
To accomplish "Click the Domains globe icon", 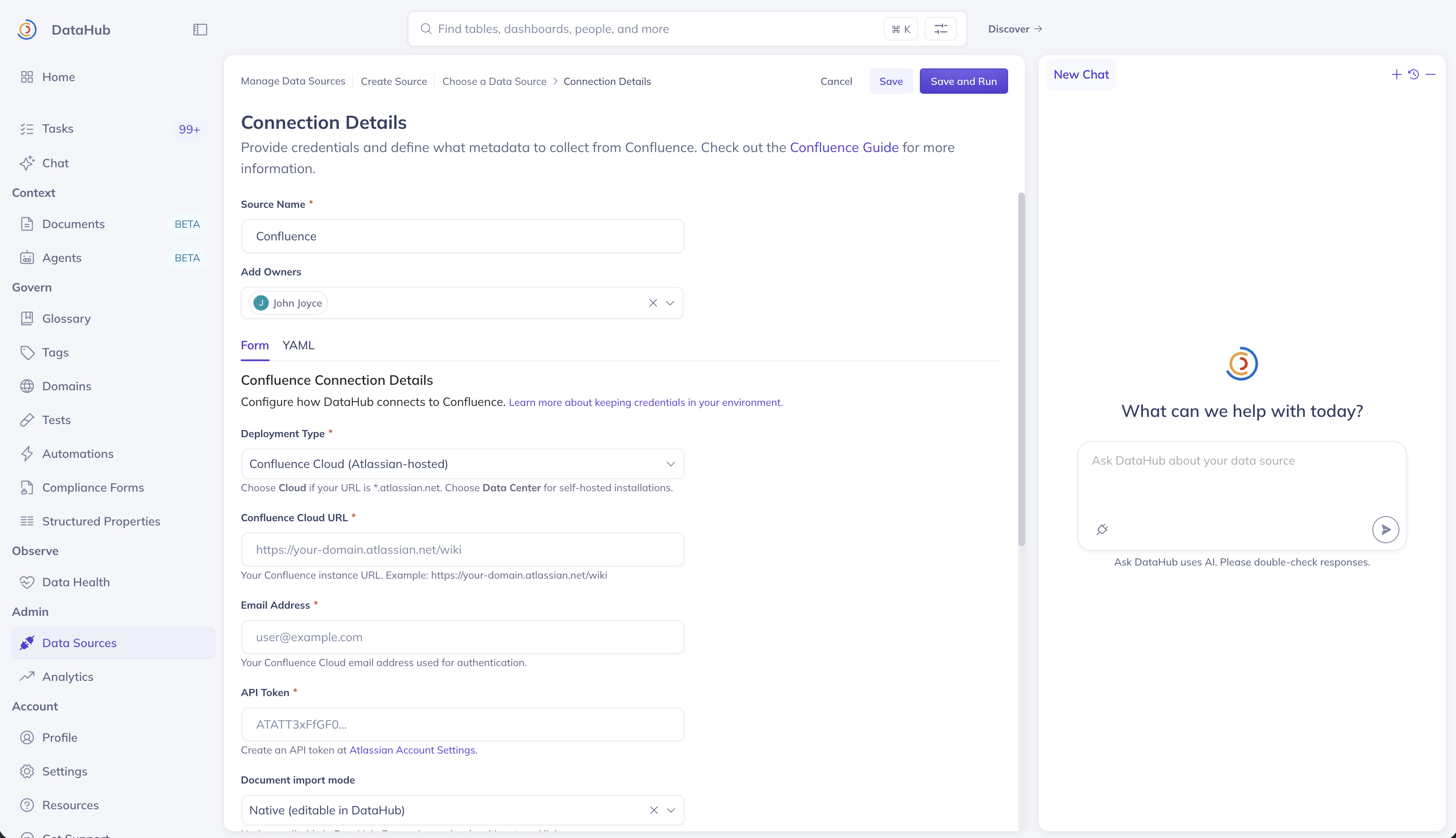I will tap(27, 386).
